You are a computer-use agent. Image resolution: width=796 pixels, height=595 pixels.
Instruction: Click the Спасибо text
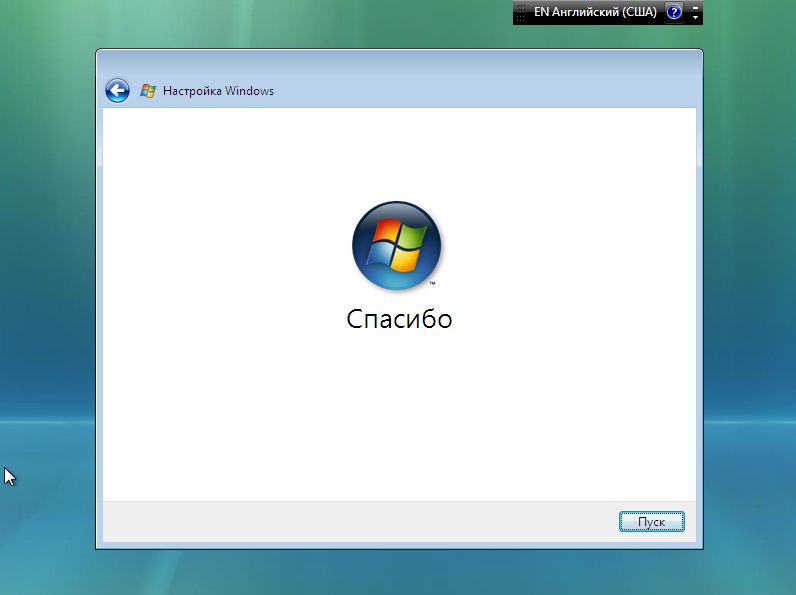(399, 319)
